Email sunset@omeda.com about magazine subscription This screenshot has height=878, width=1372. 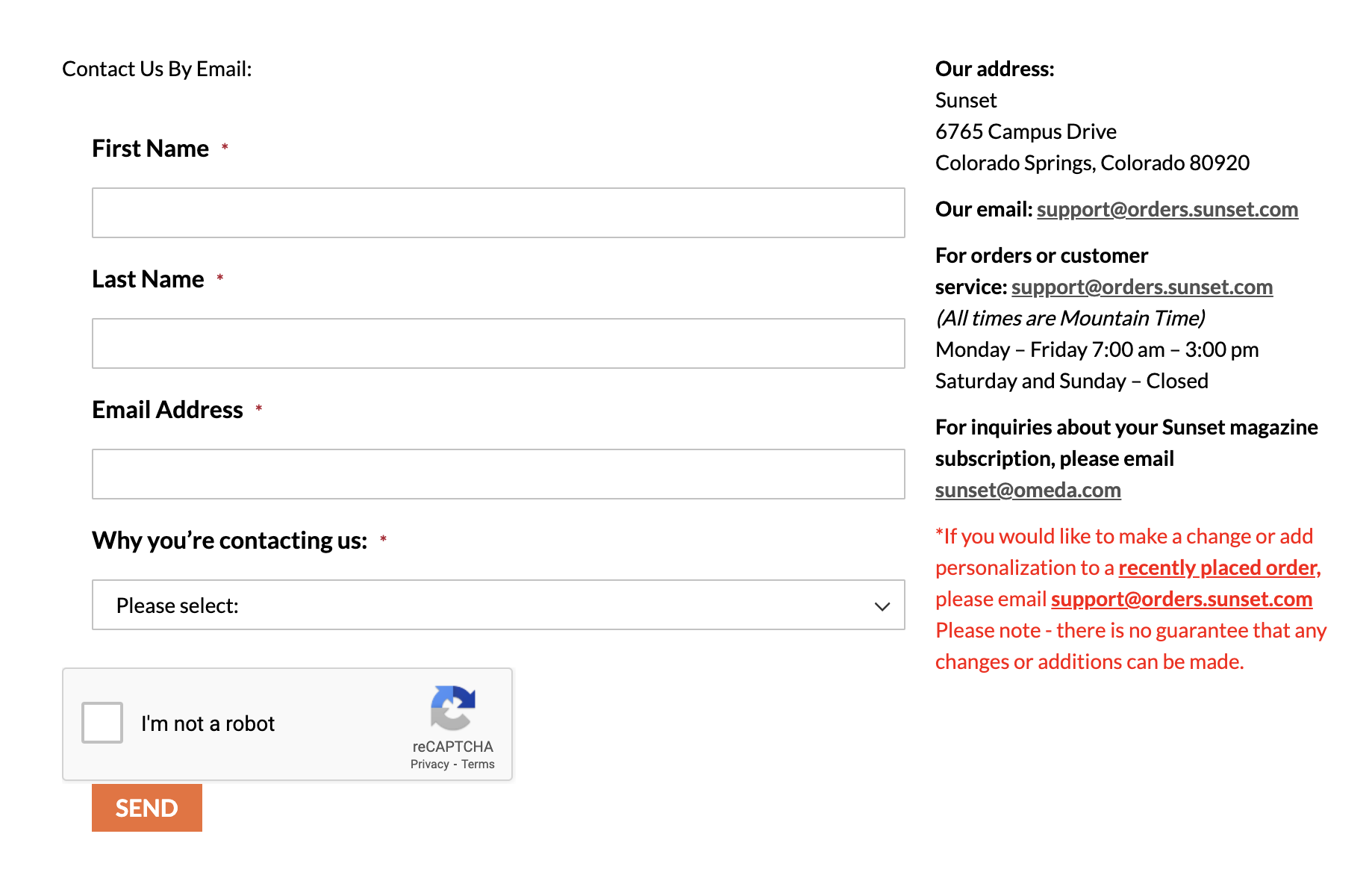click(x=1027, y=490)
